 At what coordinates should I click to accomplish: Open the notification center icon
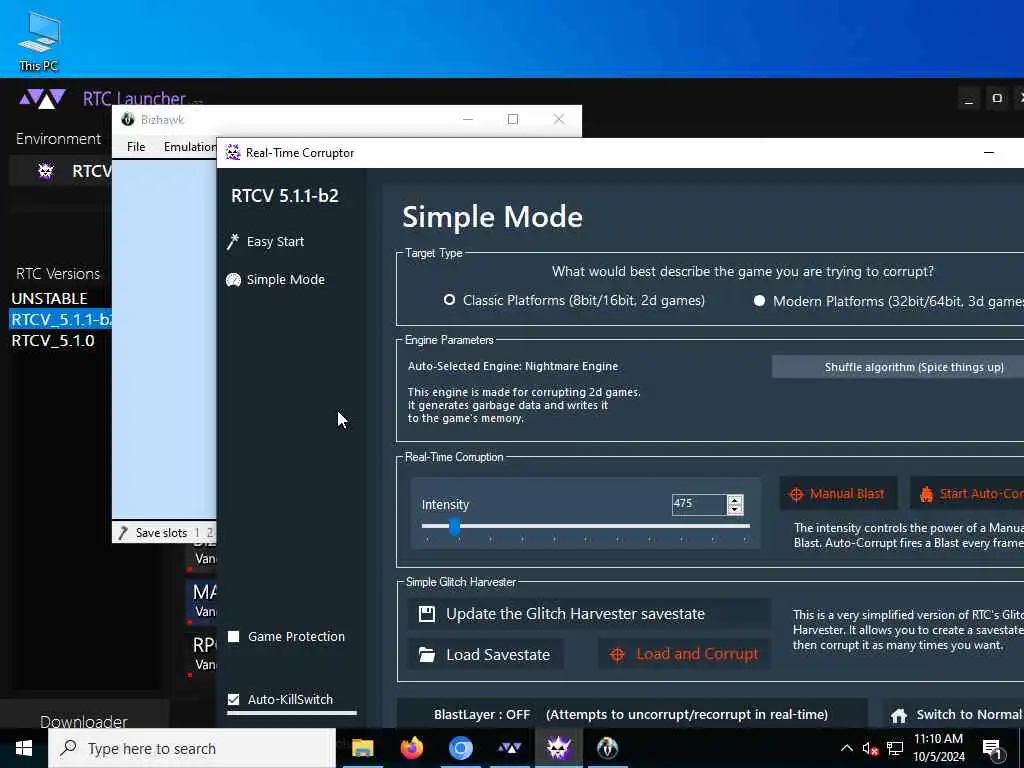(x=992, y=750)
